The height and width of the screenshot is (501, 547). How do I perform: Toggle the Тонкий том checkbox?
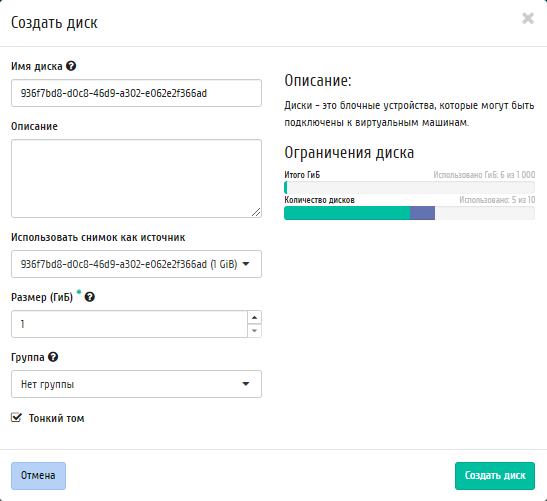click(x=16, y=418)
